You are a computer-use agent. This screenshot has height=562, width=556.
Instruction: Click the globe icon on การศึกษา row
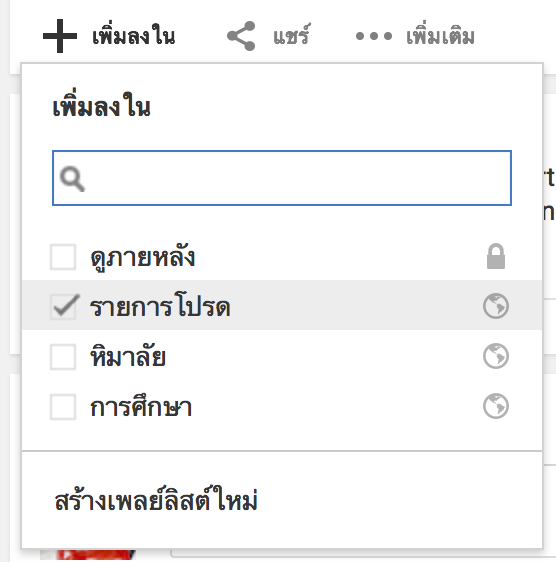point(496,406)
